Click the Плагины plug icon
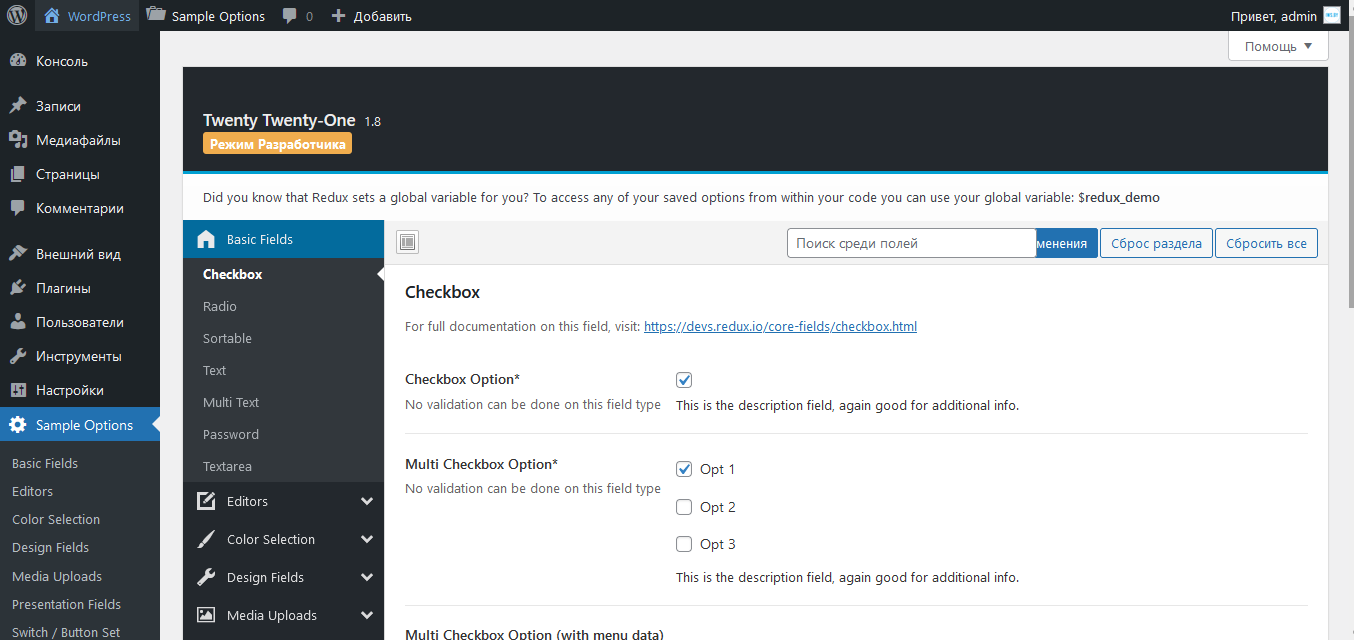The width and height of the screenshot is (1354, 640). [17, 288]
